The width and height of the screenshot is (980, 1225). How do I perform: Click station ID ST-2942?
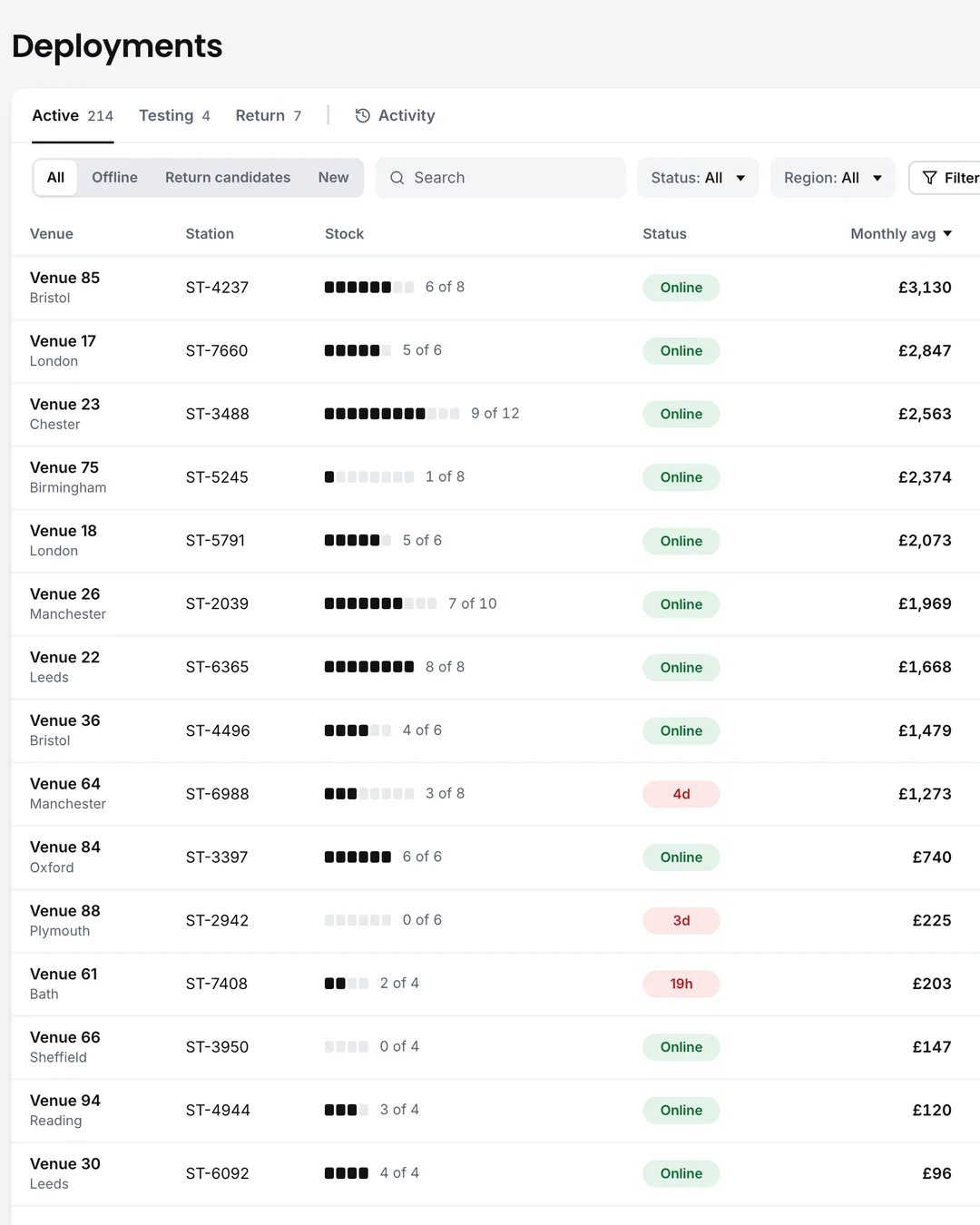coord(217,921)
